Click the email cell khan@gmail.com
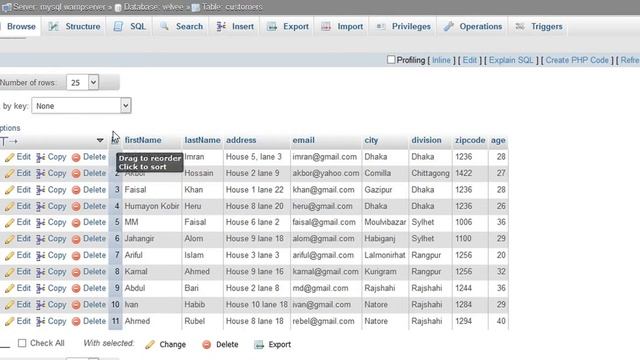640x360 pixels. tap(323, 189)
